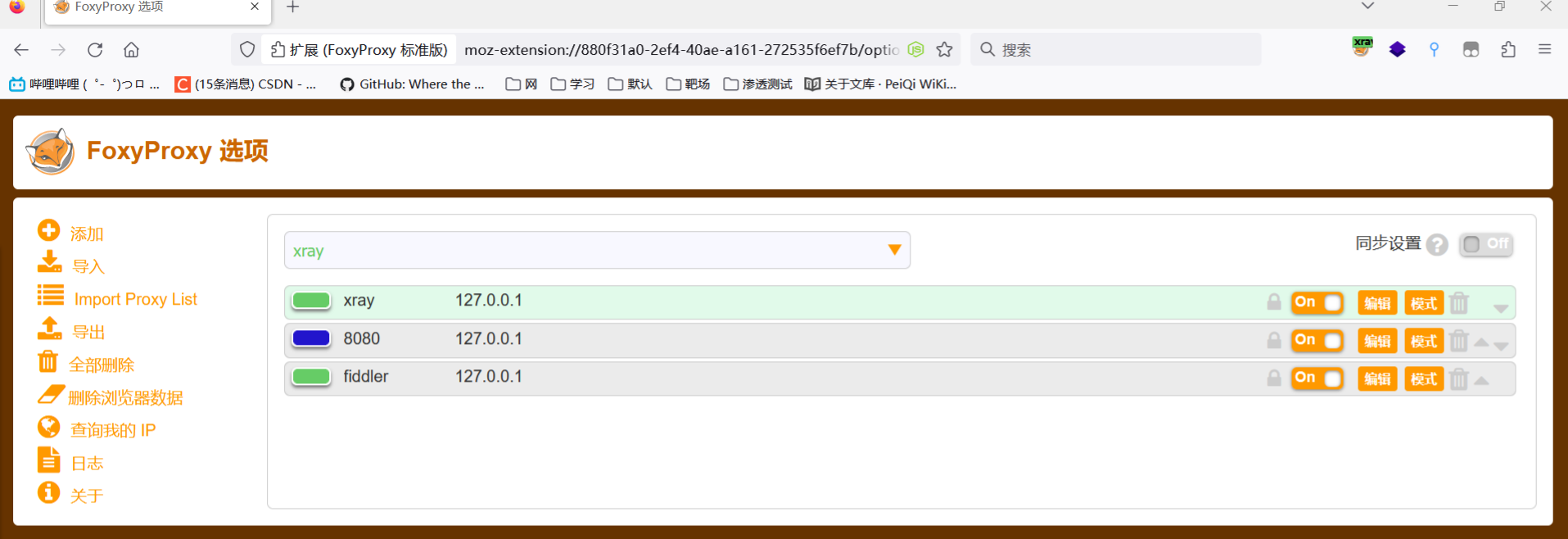Move the xray proxy down

1501,308
